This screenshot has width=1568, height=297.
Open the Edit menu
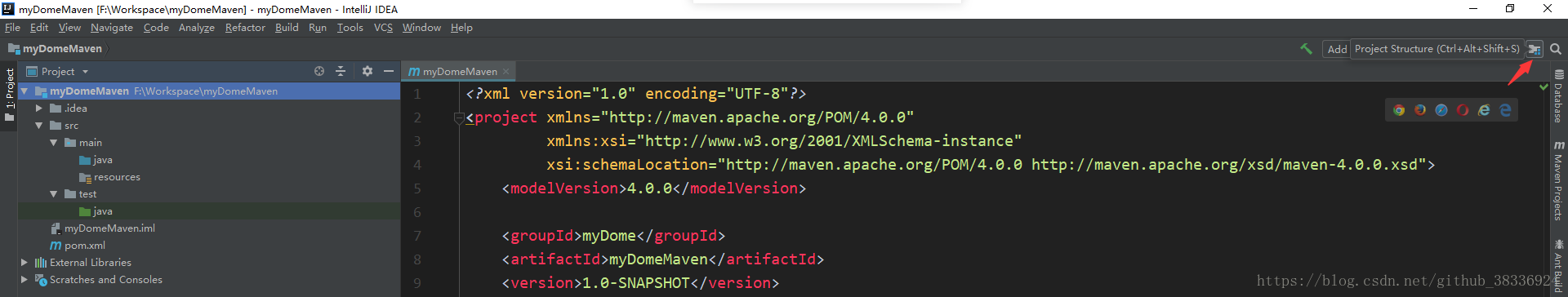pos(39,28)
